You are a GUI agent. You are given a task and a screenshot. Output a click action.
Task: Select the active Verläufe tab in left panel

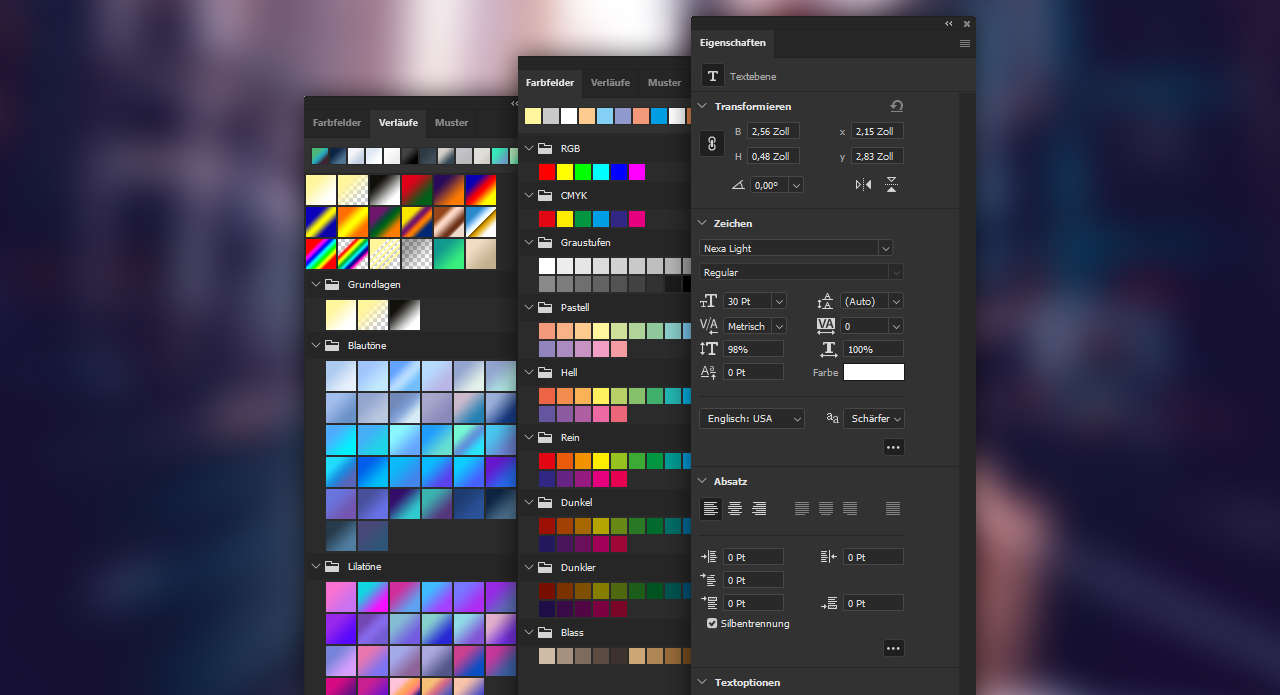coord(398,123)
